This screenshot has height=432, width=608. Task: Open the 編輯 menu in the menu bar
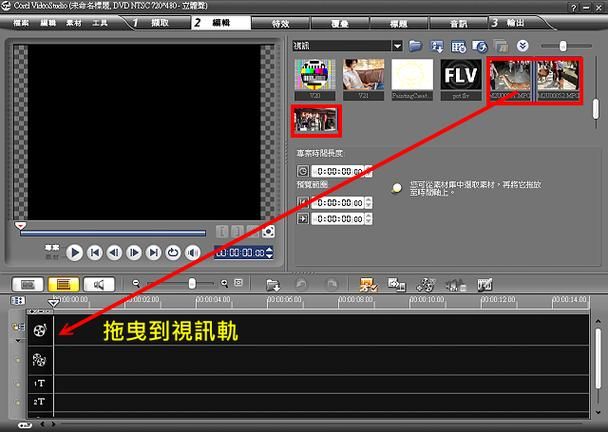48,23
